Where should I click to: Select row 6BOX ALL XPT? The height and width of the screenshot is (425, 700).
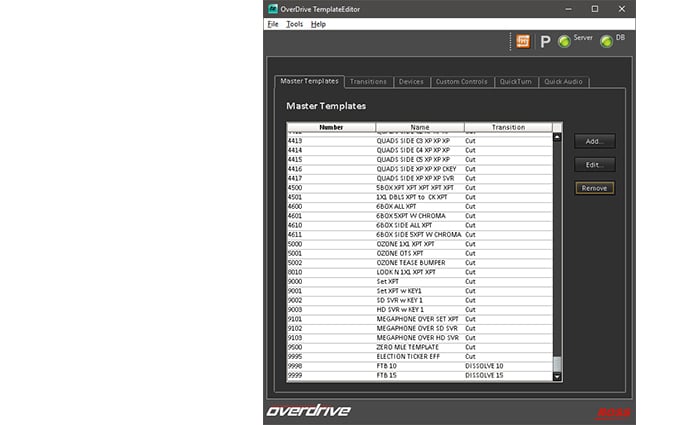pyautogui.click(x=420, y=206)
